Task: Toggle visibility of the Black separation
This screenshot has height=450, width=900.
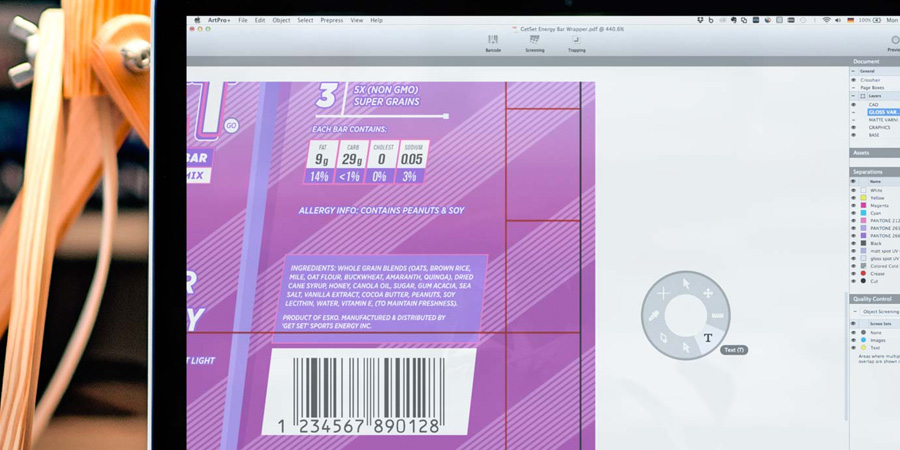Action: pyautogui.click(x=854, y=243)
